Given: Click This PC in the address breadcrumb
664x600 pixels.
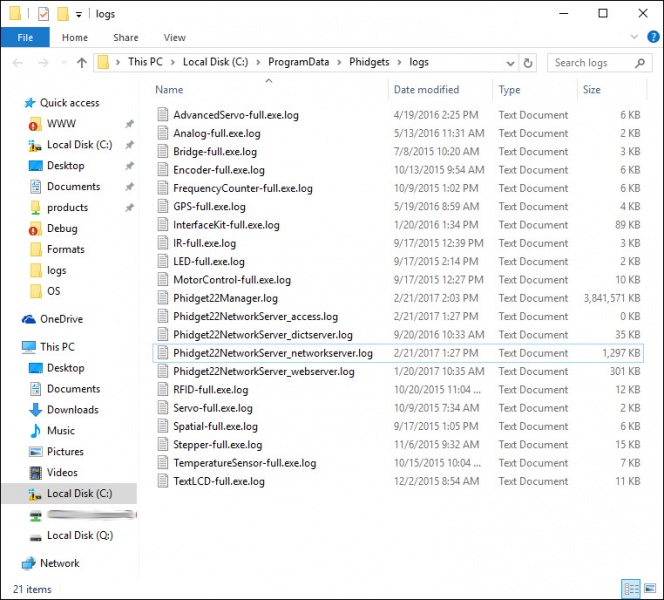Looking at the screenshot, I should (x=145, y=62).
